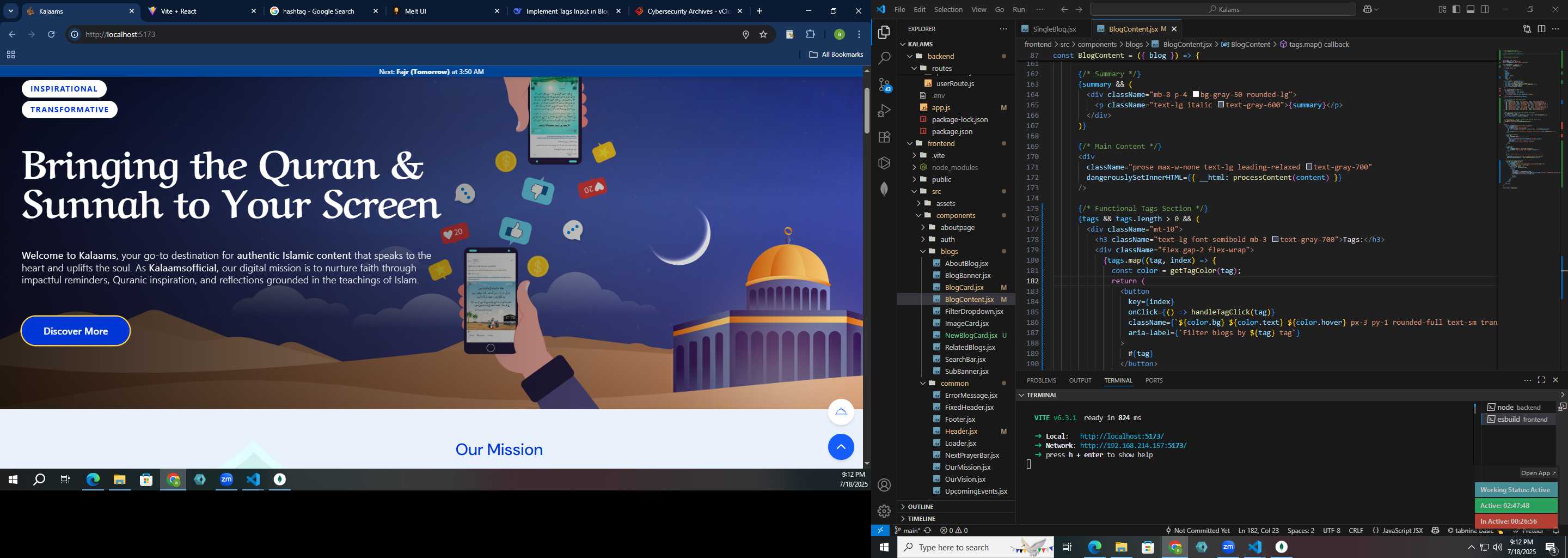Click the mosque icon button on the webpage

(841, 412)
